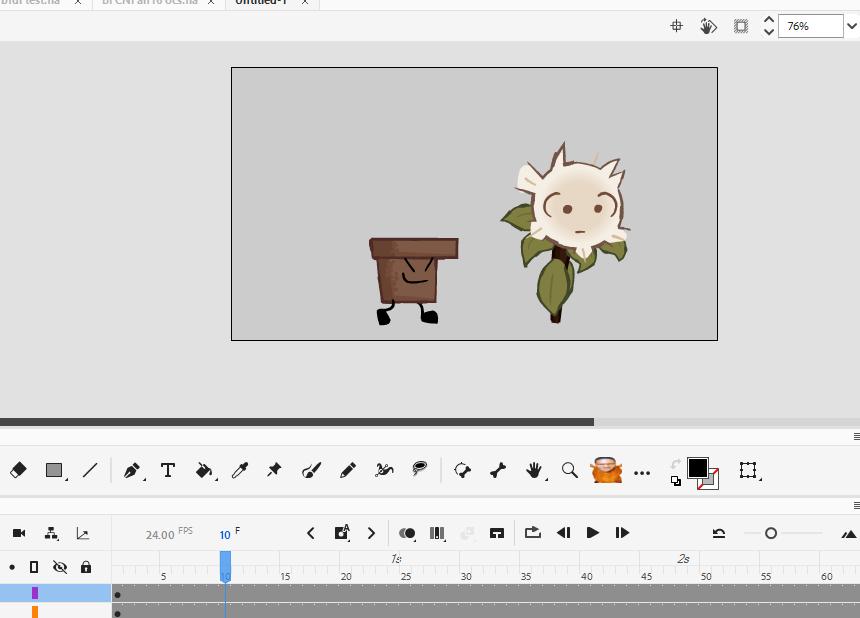Image resolution: width=860 pixels, height=618 pixels.
Task: Select the Bind tool icon
Action: click(x=462, y=470)
